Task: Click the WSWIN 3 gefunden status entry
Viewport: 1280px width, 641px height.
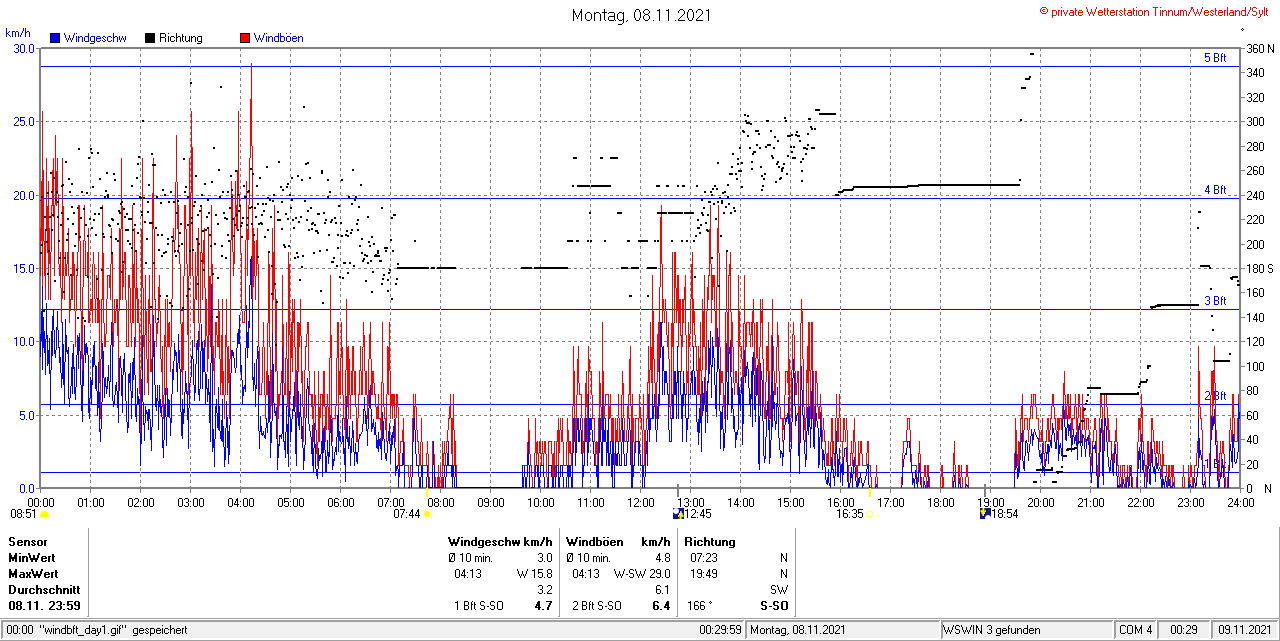Action: 992,630
